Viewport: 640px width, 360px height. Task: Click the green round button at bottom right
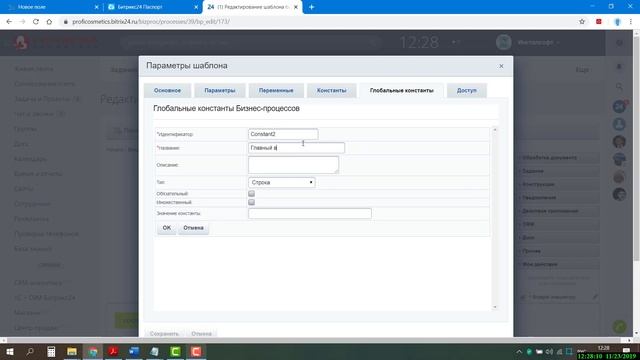click(619, 326)
